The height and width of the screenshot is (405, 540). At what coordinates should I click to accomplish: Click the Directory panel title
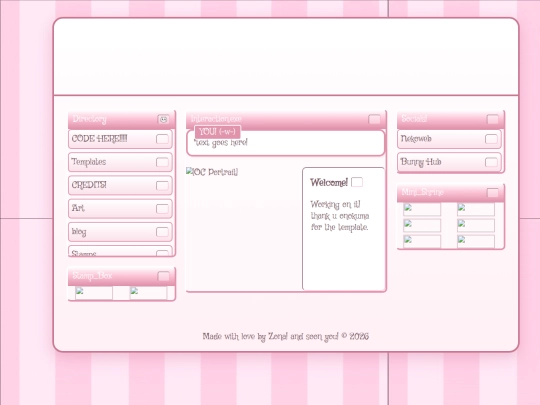click(x=90, y=119)
